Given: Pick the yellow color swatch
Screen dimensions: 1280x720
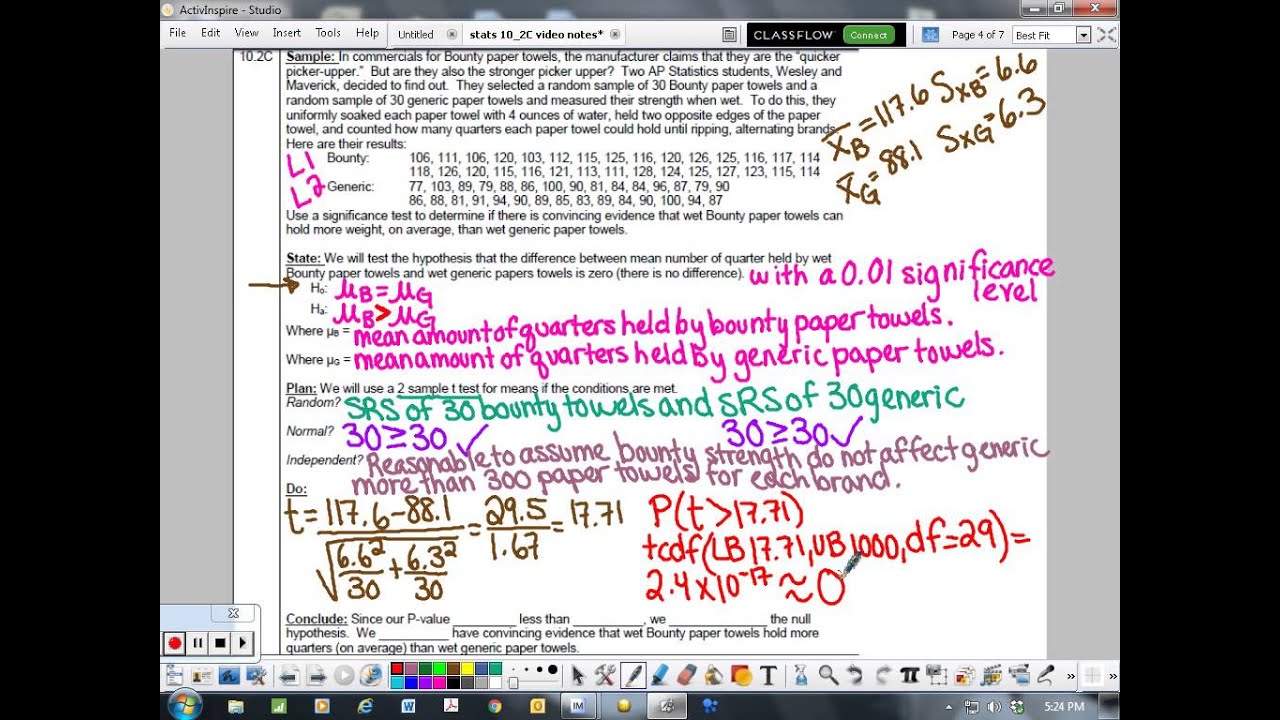Looking at the screenshot, I should point(467,668).
